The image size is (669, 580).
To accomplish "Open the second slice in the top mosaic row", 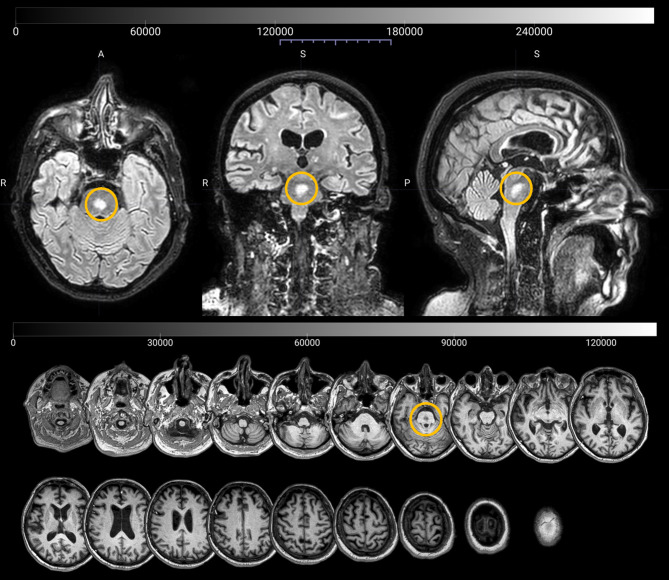I will coord(122,408).
